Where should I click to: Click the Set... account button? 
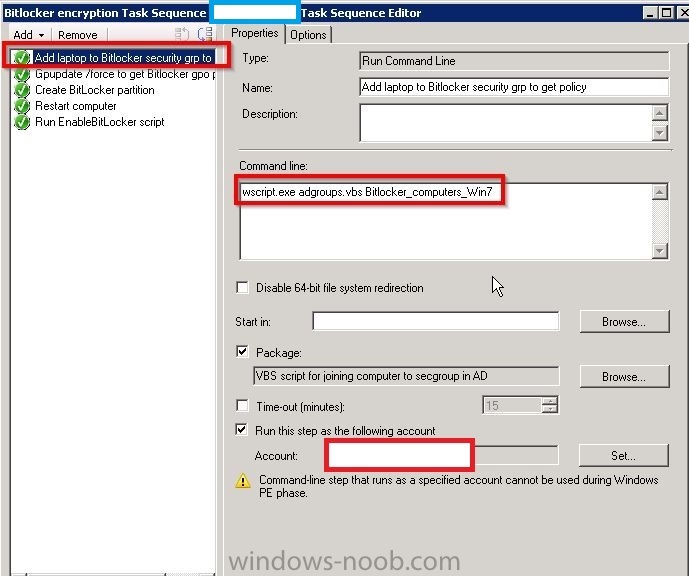tap(624, 456)
